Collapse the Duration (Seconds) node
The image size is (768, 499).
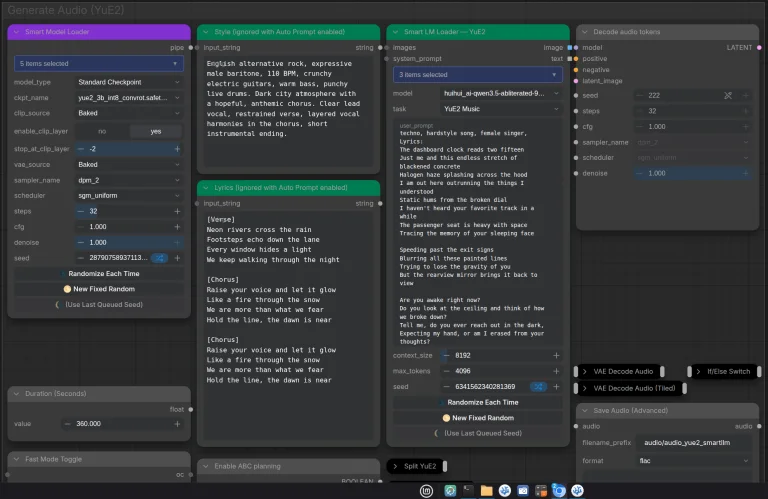(x=16, y=394)
